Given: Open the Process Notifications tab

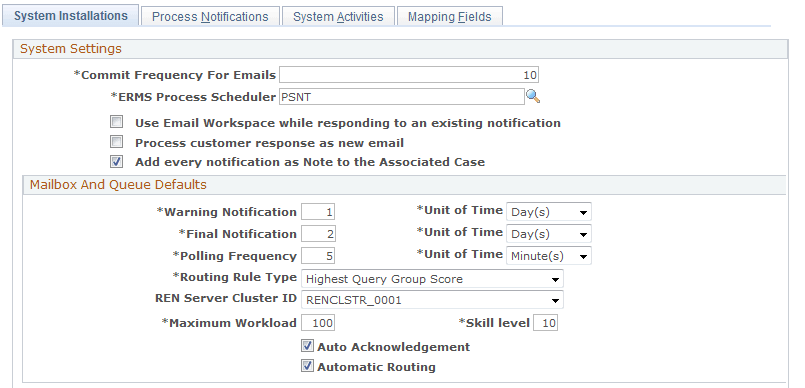Looking at the screenshot, I should coord(210,16).
